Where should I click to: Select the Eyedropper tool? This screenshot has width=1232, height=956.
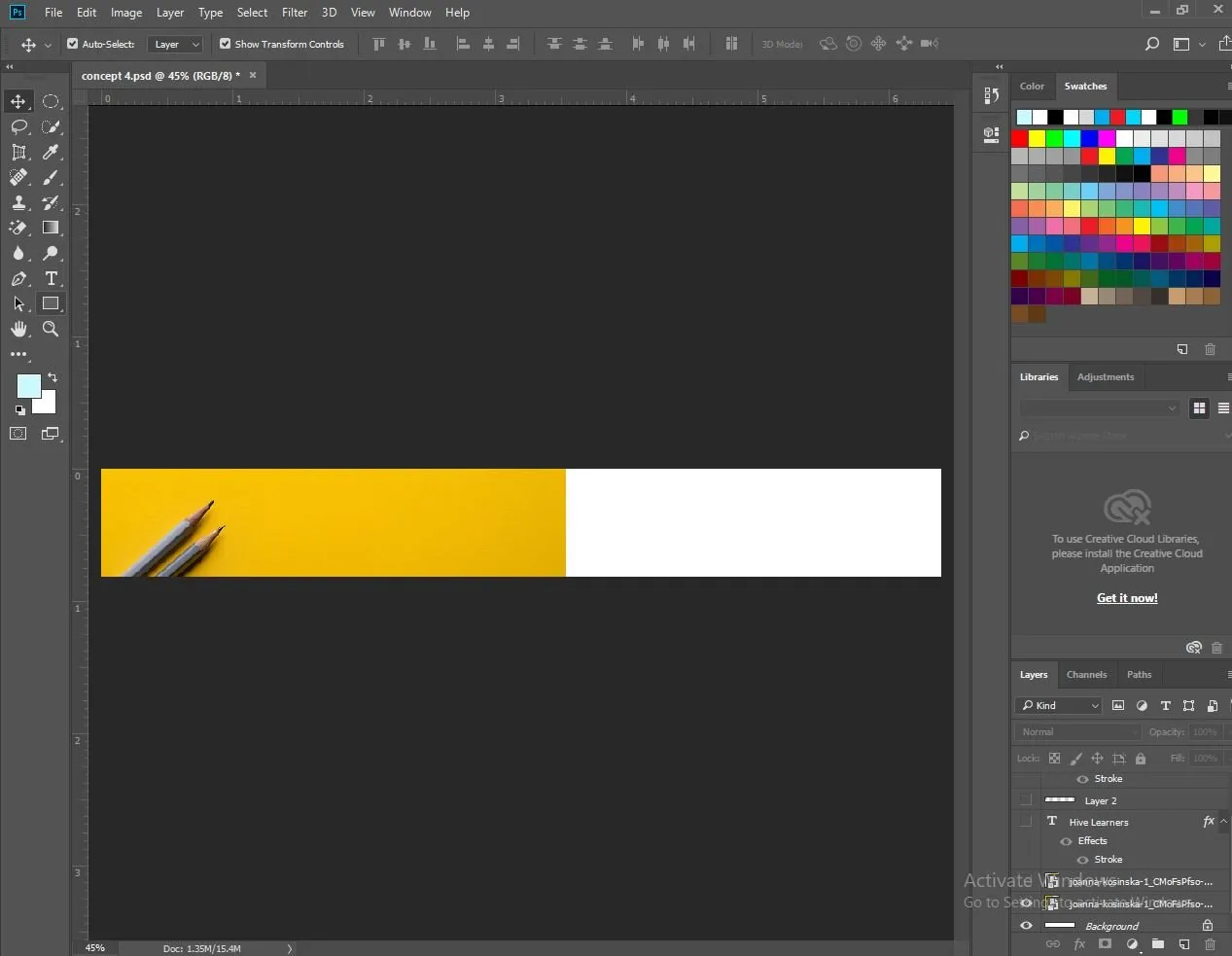tap(51, 153)
